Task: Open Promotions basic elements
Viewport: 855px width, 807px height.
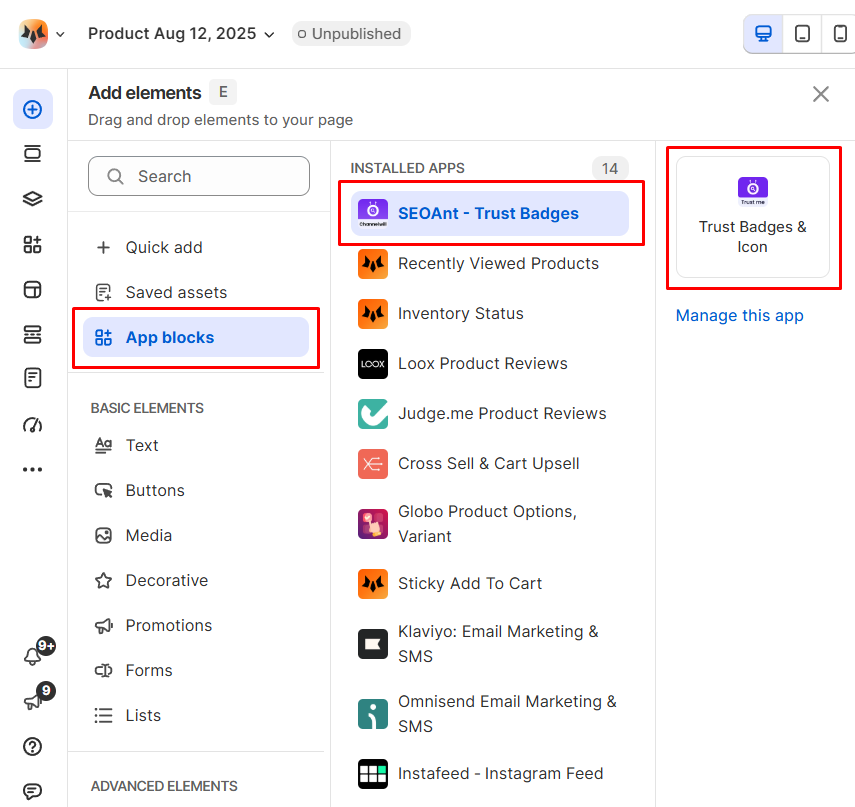Action: (196, 625)
